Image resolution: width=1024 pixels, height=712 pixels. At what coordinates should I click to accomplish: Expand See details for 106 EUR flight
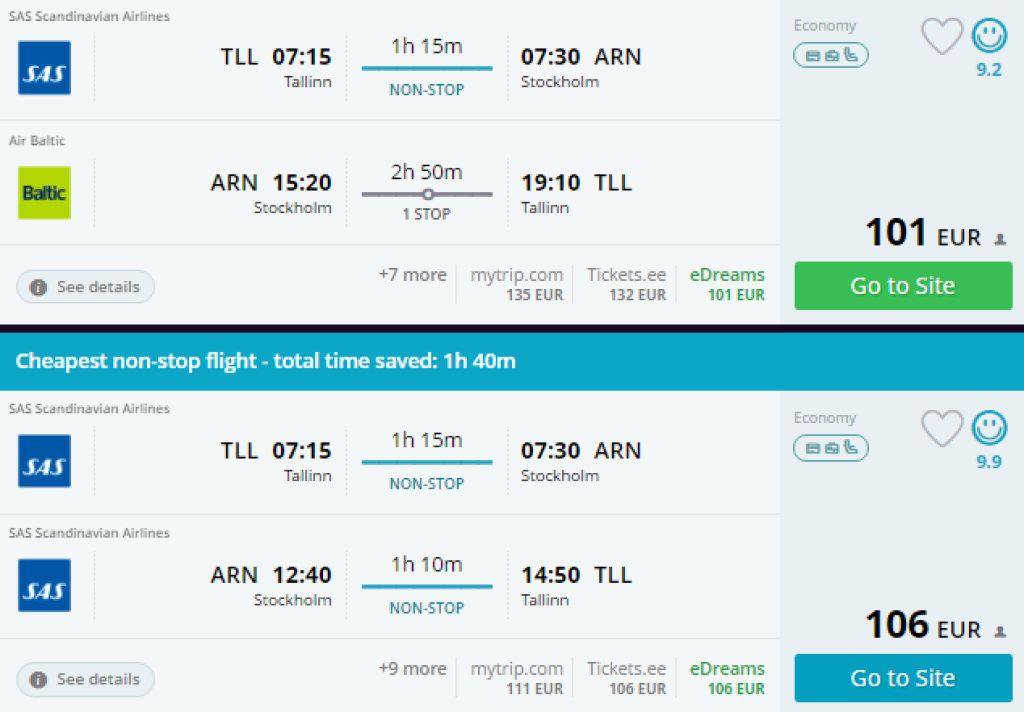tap(86, 680)
